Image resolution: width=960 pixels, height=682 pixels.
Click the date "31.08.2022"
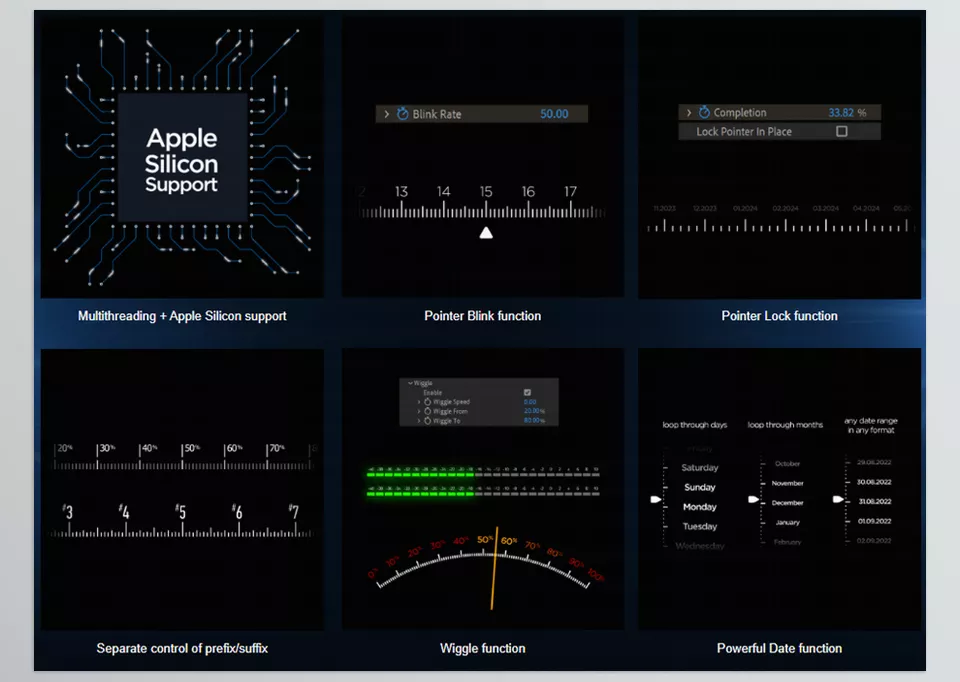point(874,501)
